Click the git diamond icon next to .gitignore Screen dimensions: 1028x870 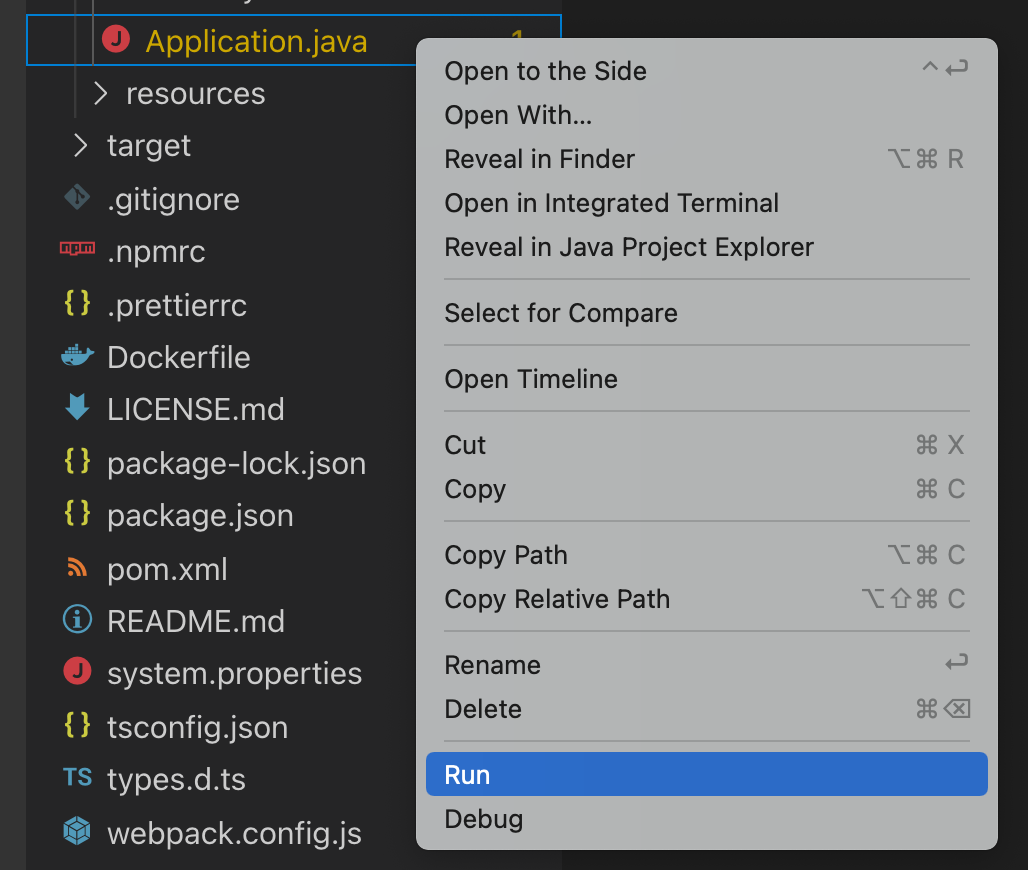78,199
